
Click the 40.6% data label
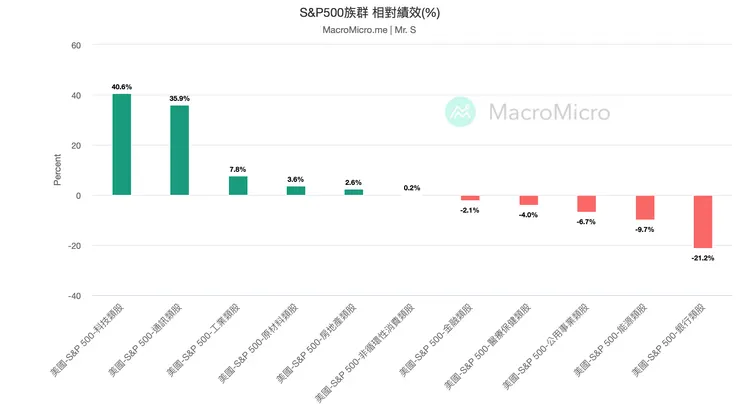121,87
